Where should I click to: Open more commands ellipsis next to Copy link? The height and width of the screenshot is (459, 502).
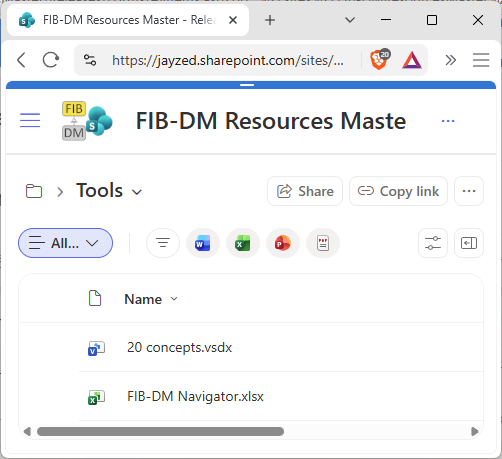click(469, 191)
